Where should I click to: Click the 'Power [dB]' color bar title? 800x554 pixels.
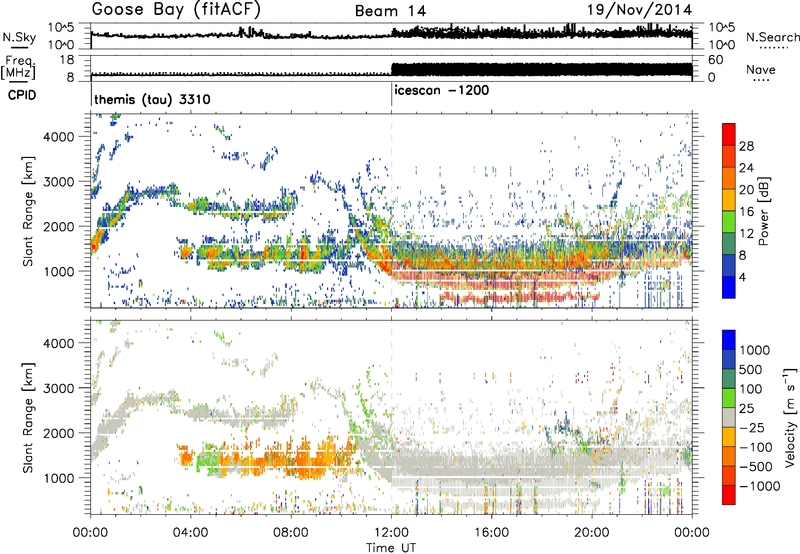[x=763, y=211]
